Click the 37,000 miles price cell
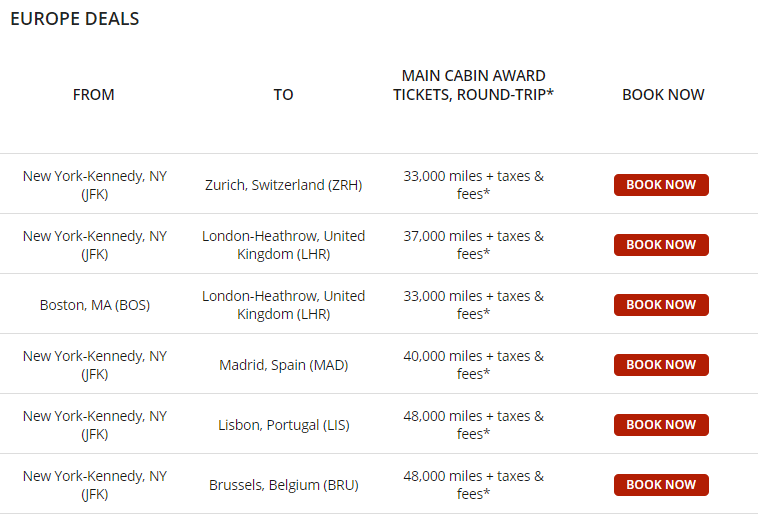 [473, 245]
